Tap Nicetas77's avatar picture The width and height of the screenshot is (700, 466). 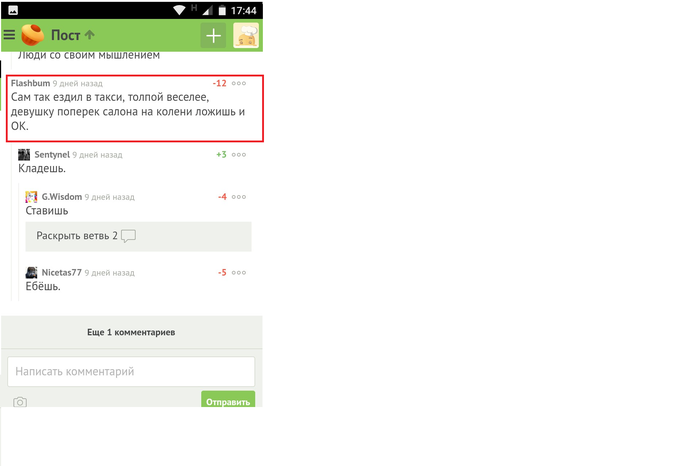pos(31,272)
